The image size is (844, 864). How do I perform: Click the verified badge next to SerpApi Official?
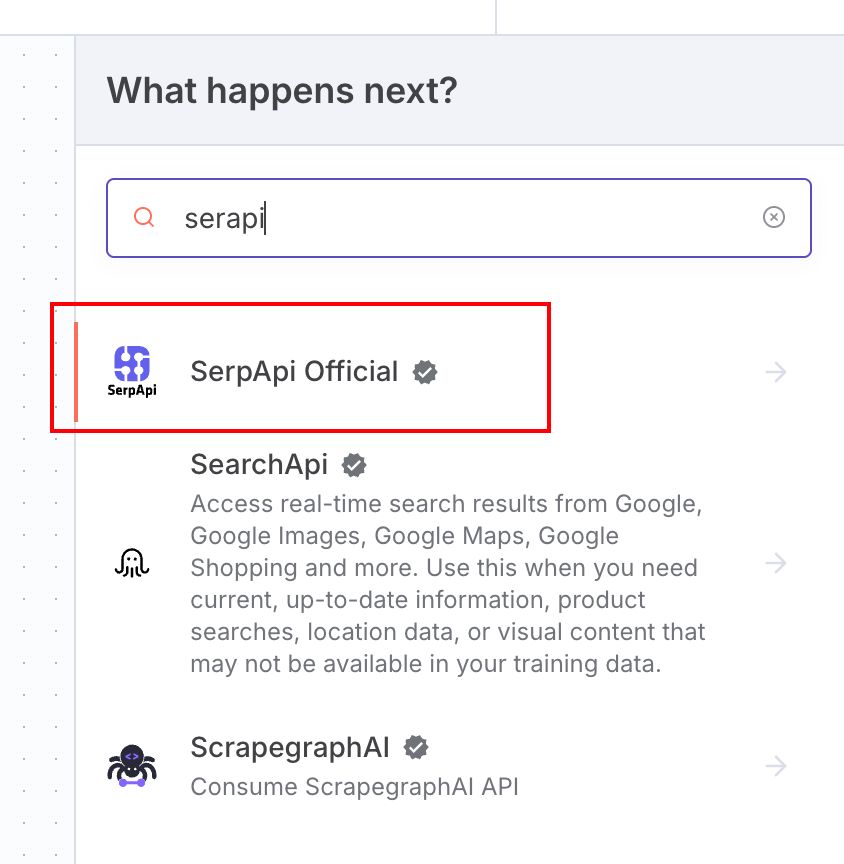pyautogui.click(x=426, y=371)
